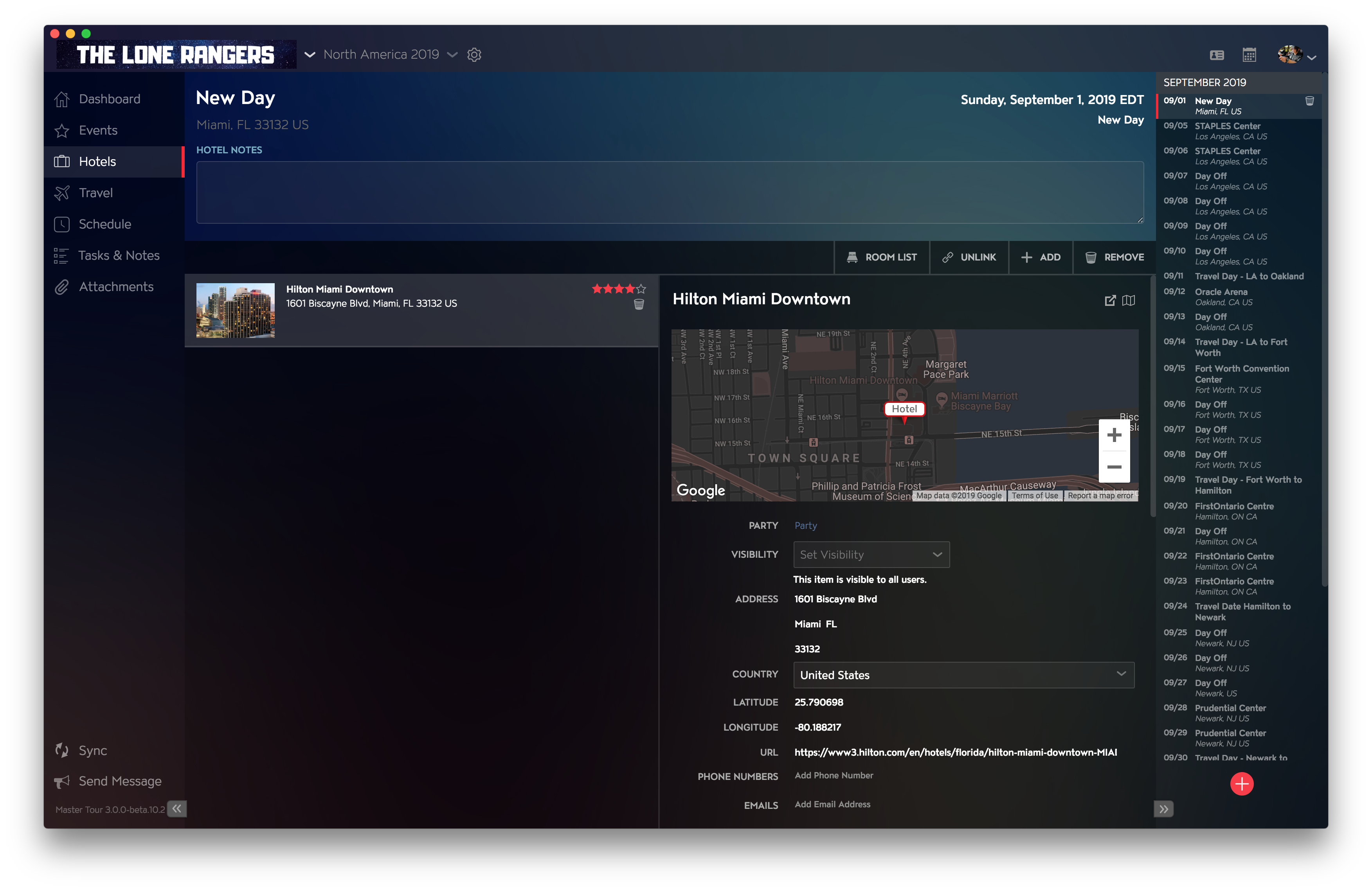Open the calendar icon in header
The height and width of the screenshot is (891, 1372).
click(1249, 55)
